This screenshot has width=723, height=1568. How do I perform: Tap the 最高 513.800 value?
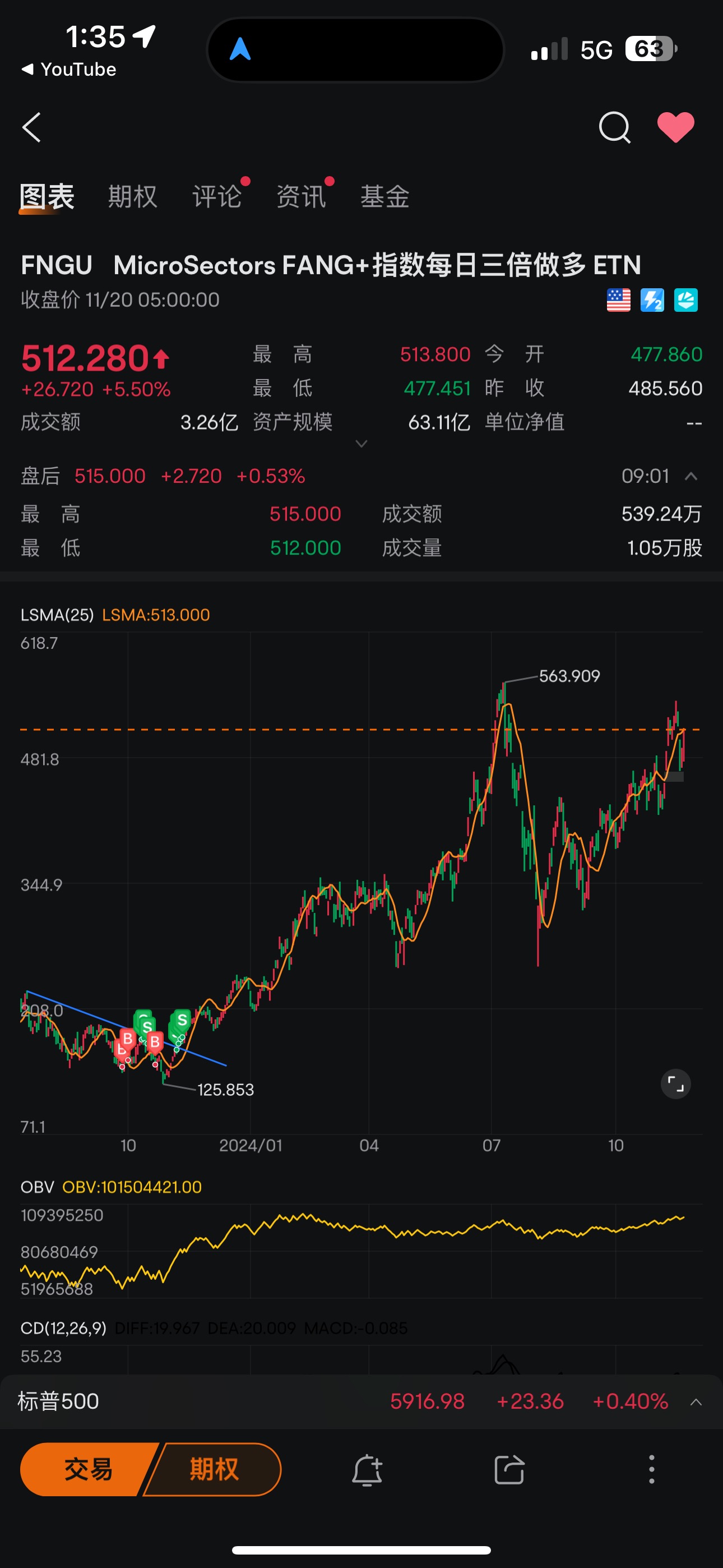(435, 354)
